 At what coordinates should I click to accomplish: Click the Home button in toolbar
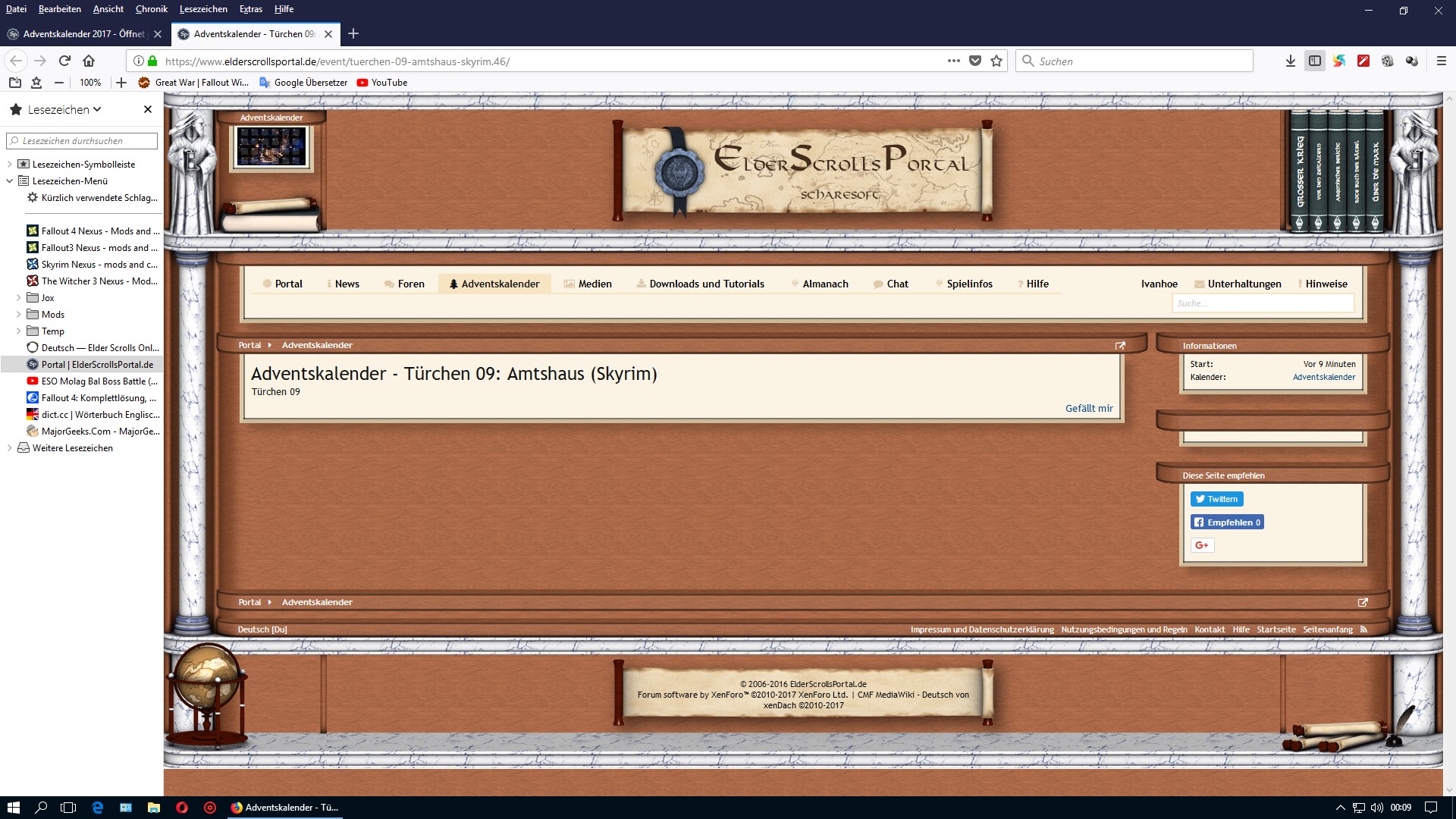89,61
